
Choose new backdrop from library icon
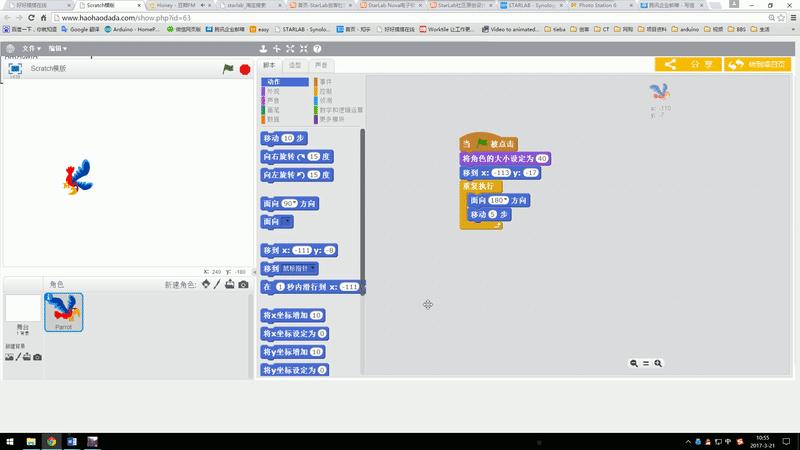coord(9,357)
